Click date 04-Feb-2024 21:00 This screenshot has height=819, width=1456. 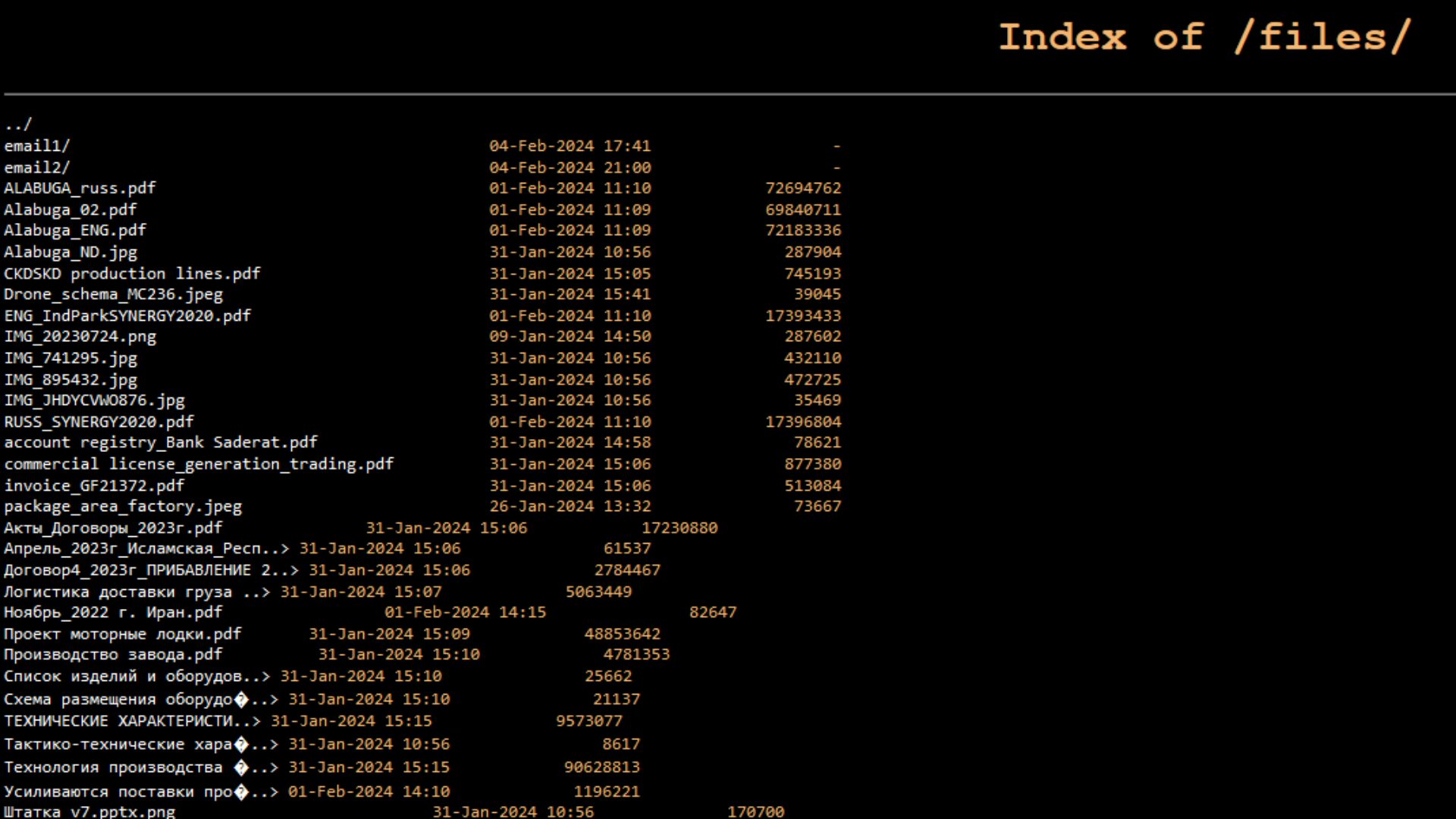(570, 167)
